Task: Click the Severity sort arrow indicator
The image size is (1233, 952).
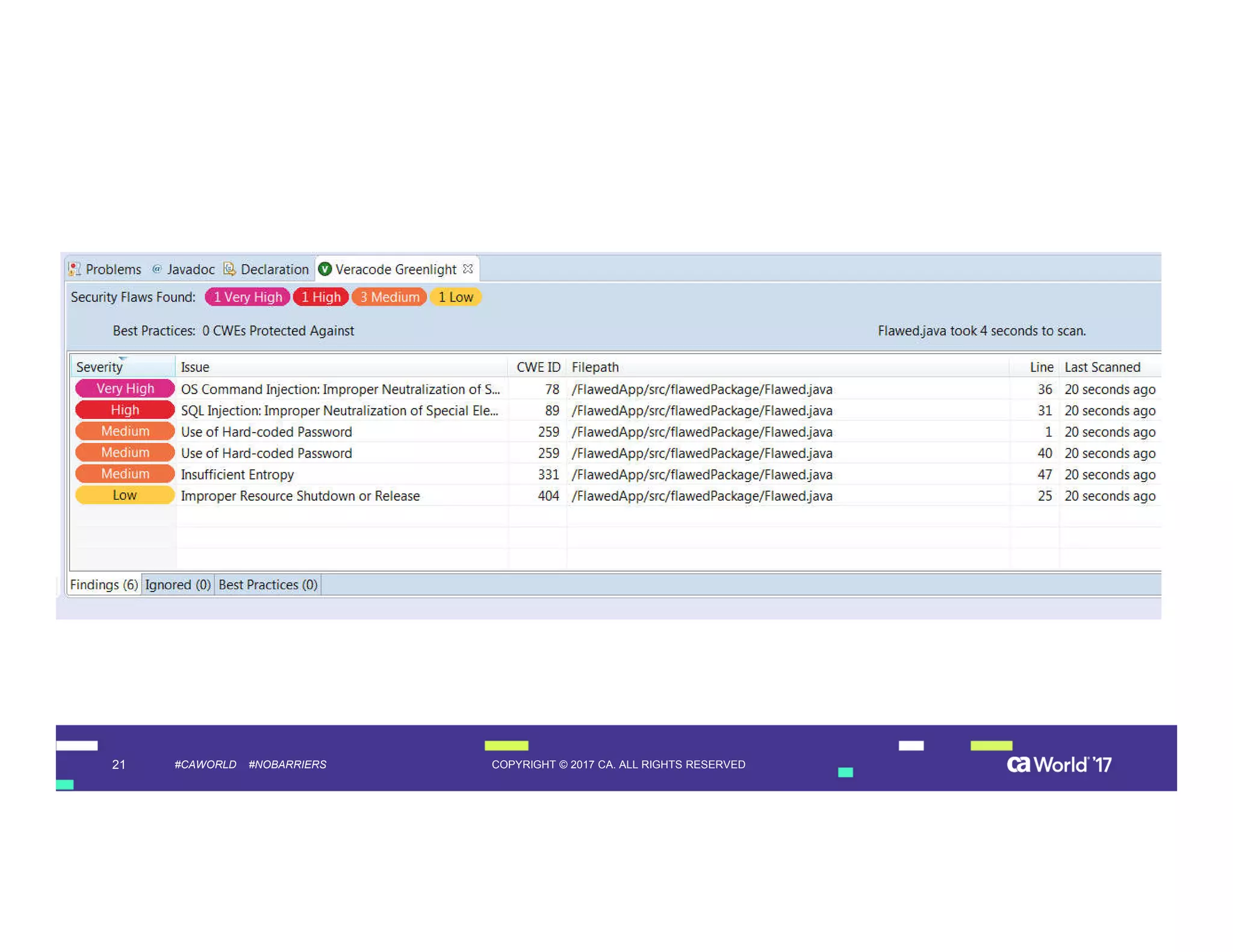Action: (x=123, y=359)
